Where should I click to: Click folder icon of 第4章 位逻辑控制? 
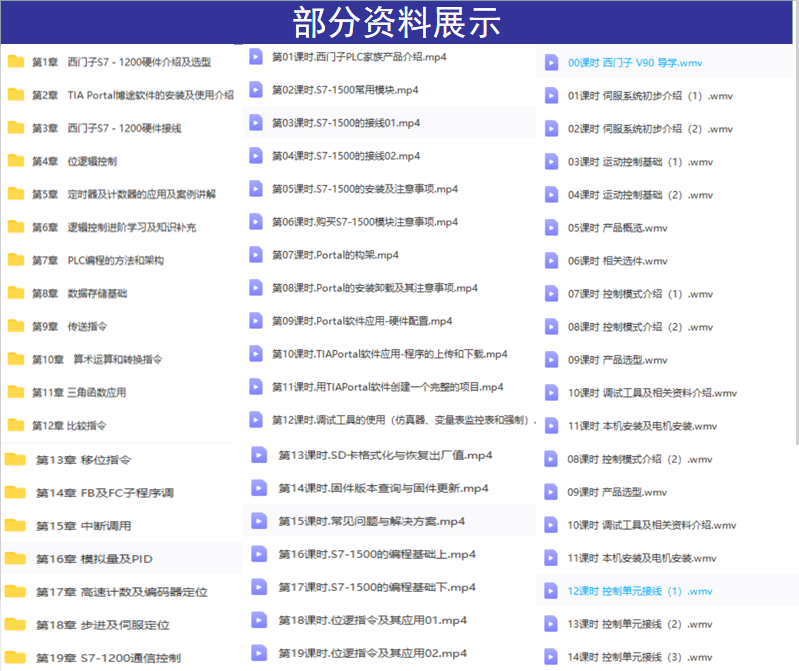point(16,161)
